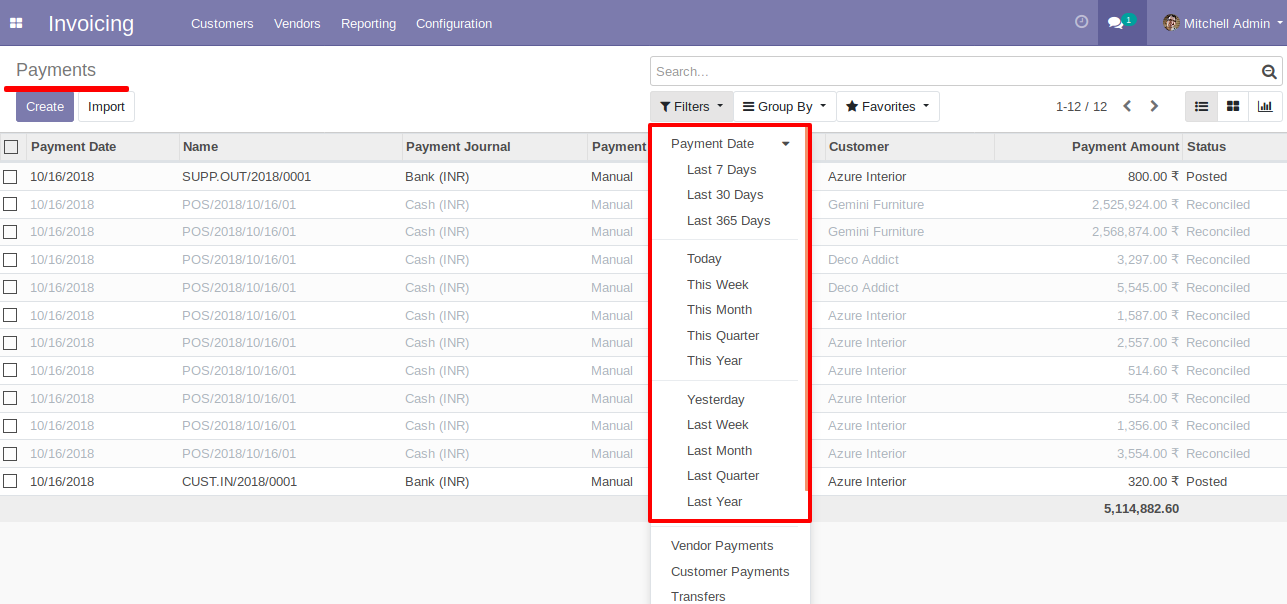Click Mitchell Admin avatar image
This screenshot has height=604, width=1287.
[x=1171, y=23]
